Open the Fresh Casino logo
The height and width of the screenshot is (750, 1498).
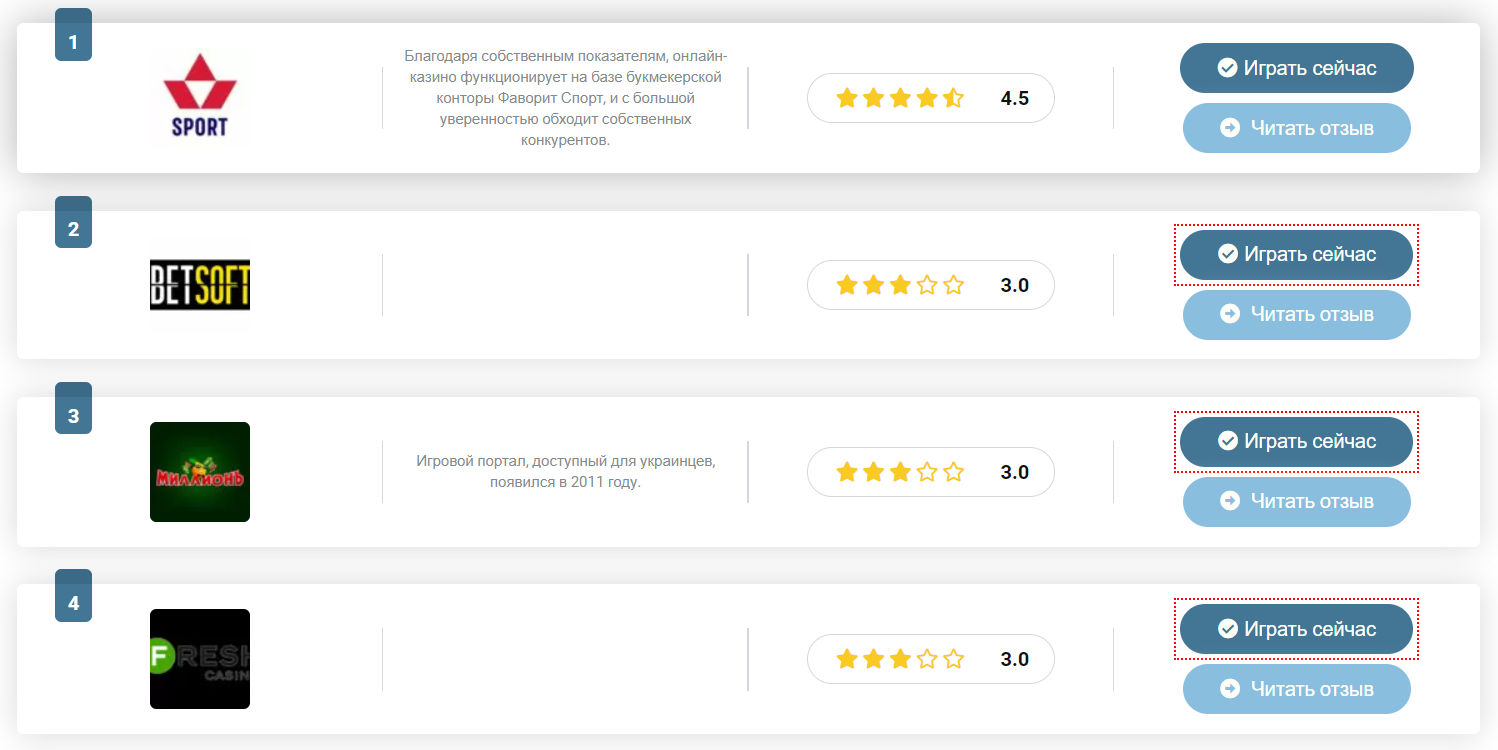coord(200,659)
